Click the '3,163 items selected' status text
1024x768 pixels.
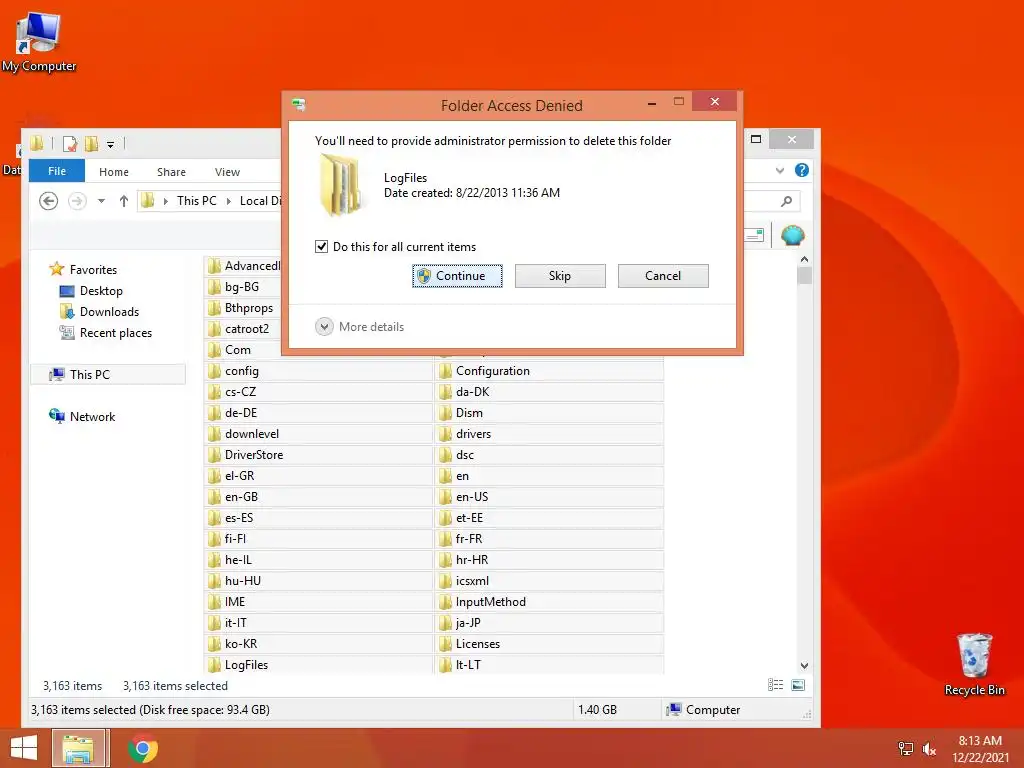click(175, 686)
